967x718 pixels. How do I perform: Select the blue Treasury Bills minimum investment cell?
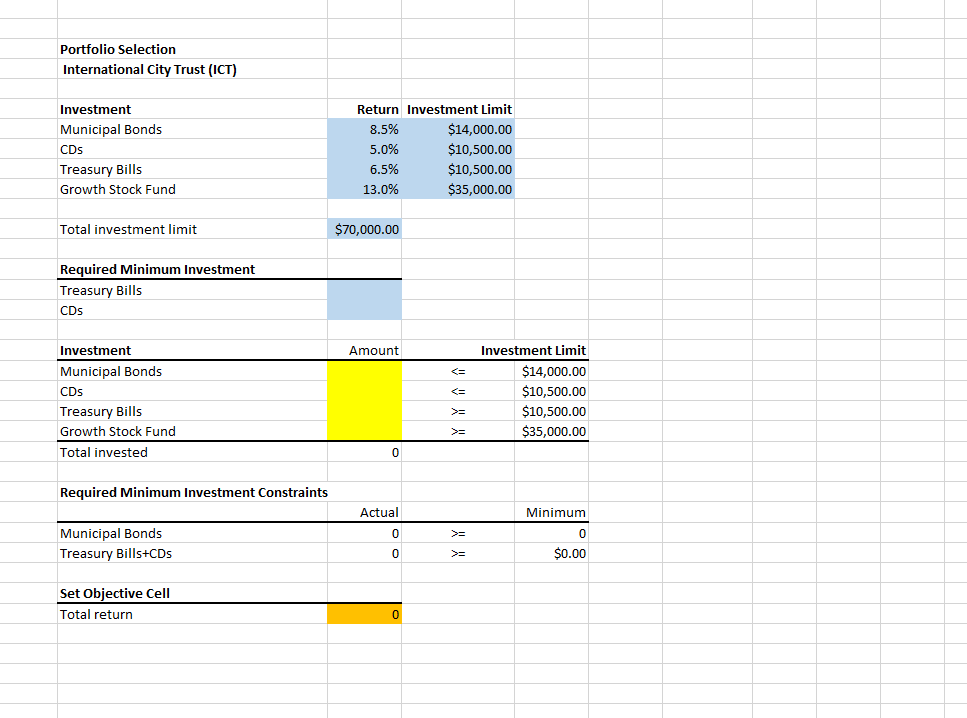(364, 290)
